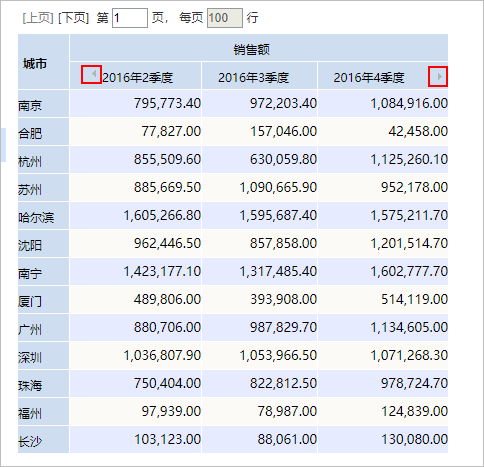Go to previous page via 上页 link
Image resolution: width=484 pixels, height=467 pixels.
pos(38,18)
